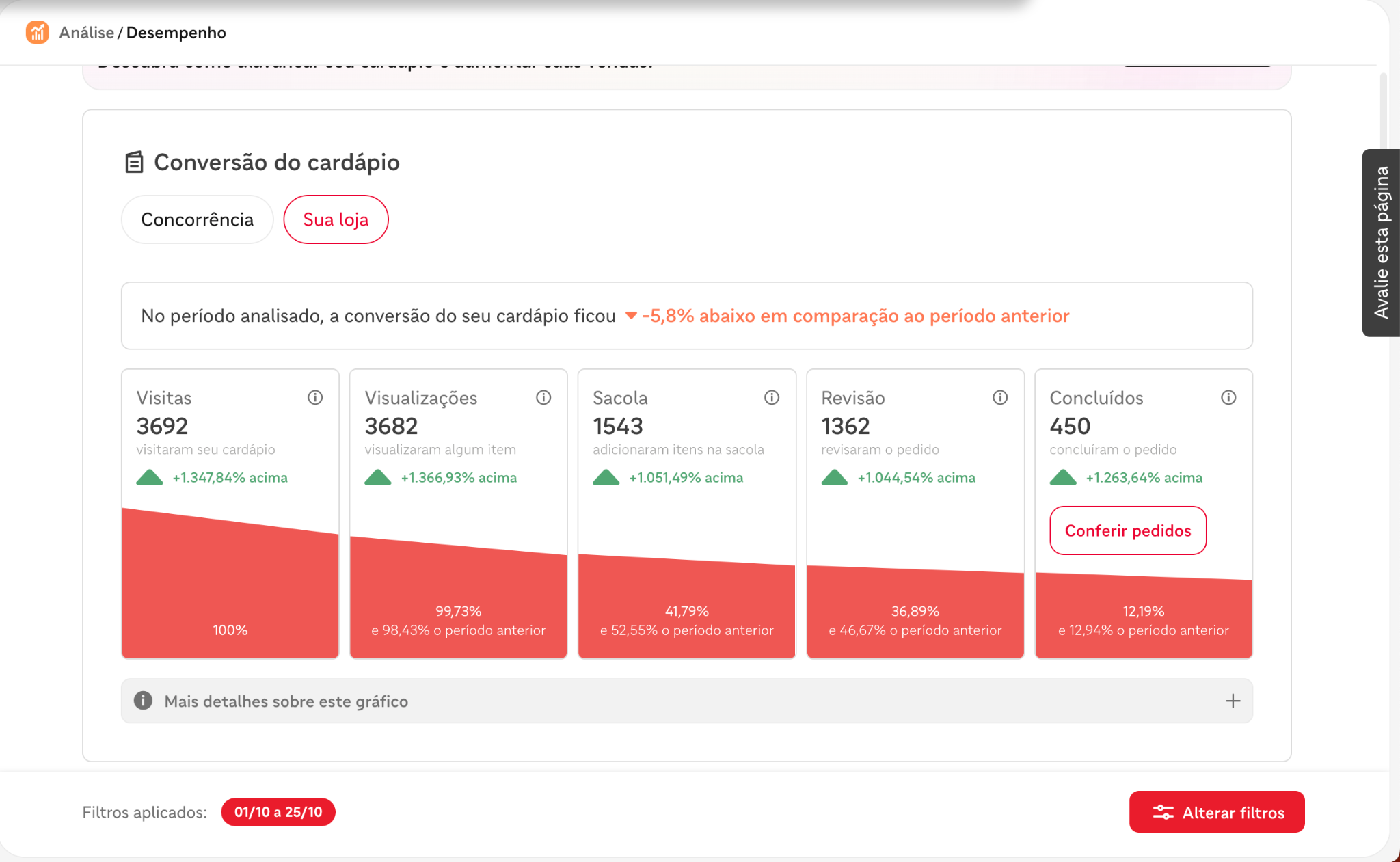Open the info icon on Sacola card
This screenshot has width=1400, height=862.
pos(772,397)
